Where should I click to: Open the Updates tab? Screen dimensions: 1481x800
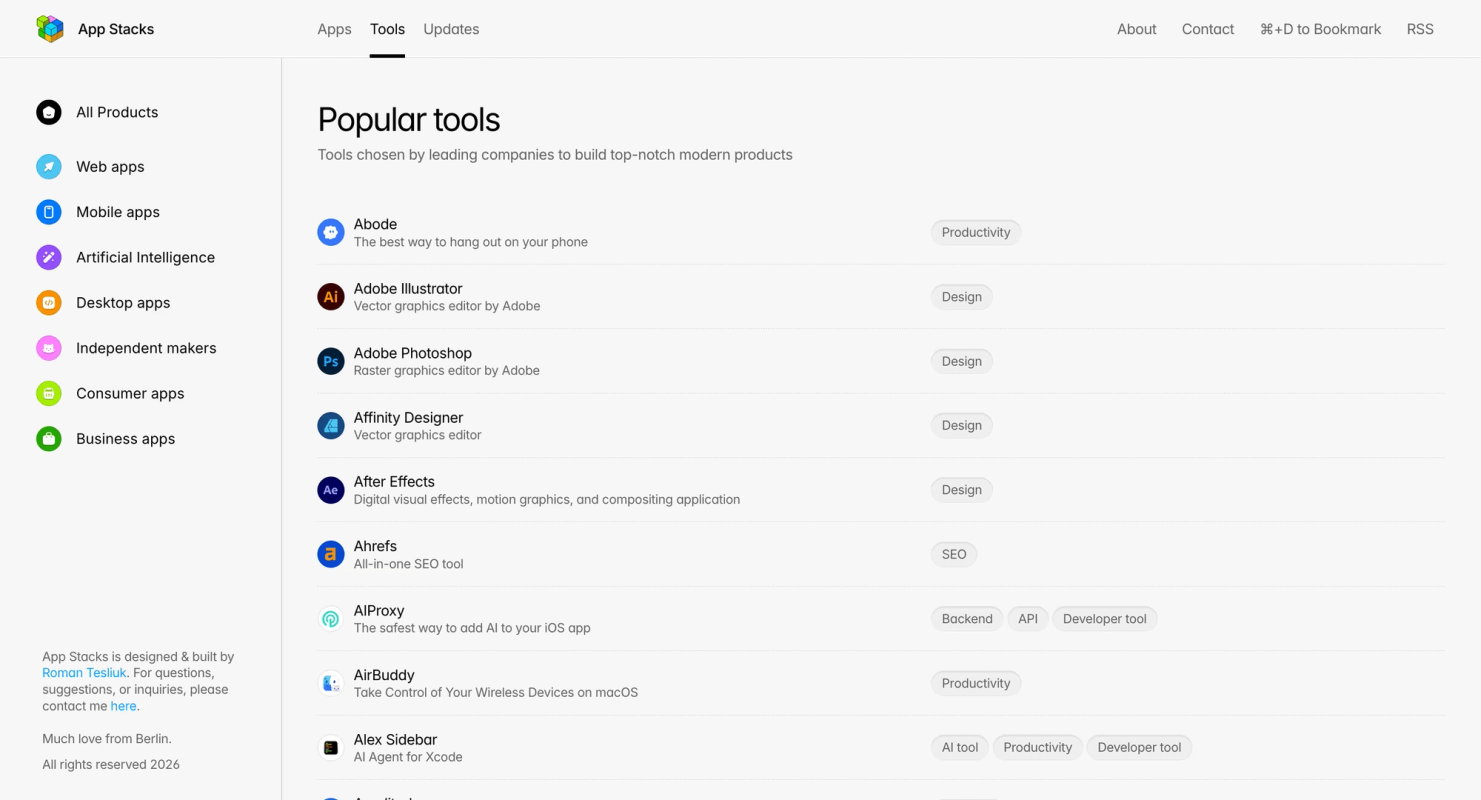point(451,29)
